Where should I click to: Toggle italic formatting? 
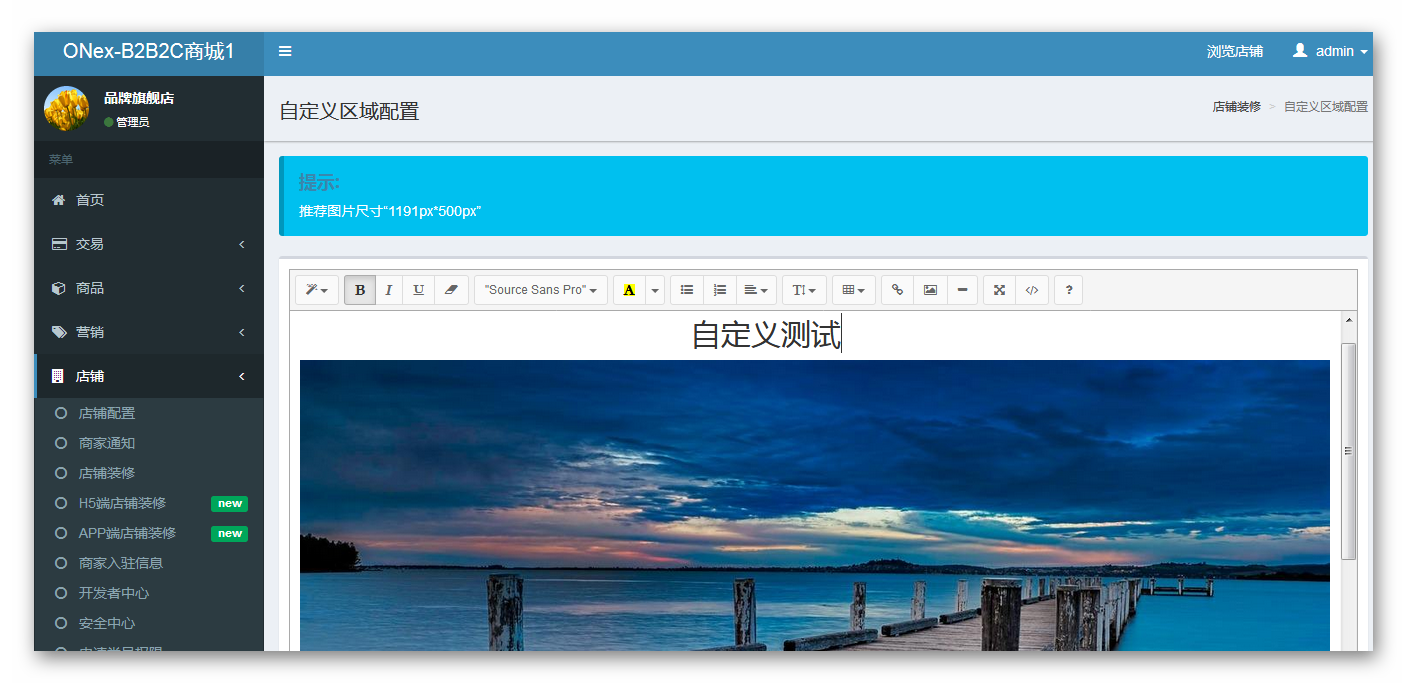pyautogui.click(x=389, y=290)
